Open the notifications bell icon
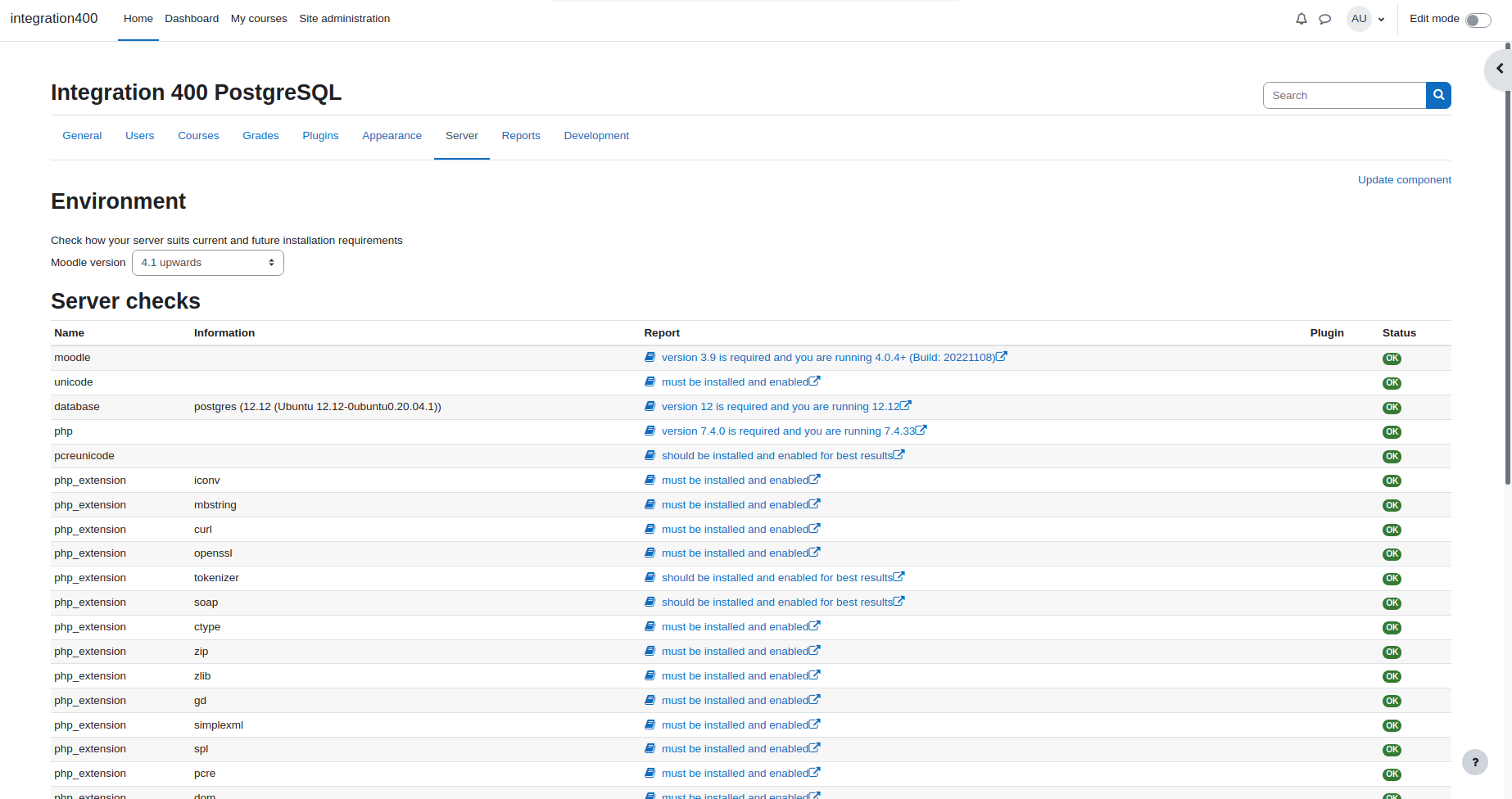Screen dimensions: 1512x799 click(x=1301, y=19)
